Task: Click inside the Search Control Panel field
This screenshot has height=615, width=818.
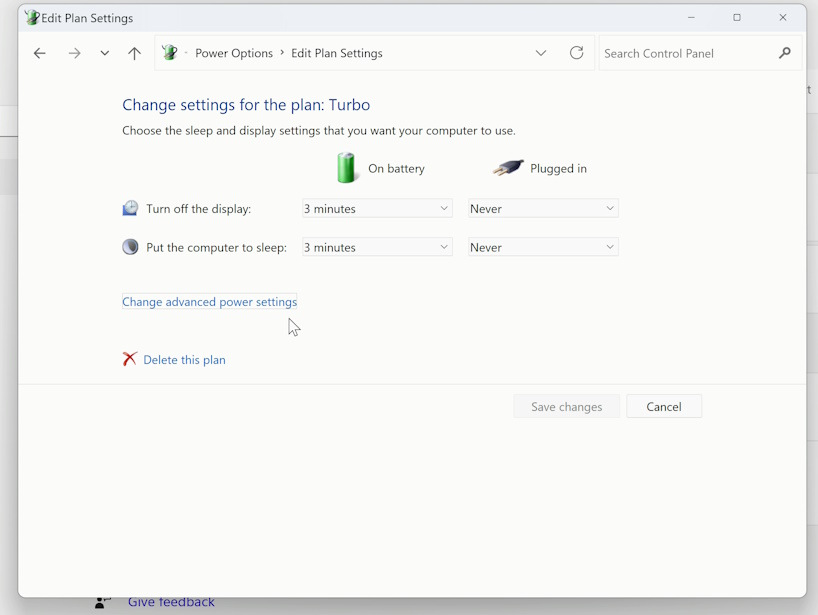Action: [x=680, y=52]
